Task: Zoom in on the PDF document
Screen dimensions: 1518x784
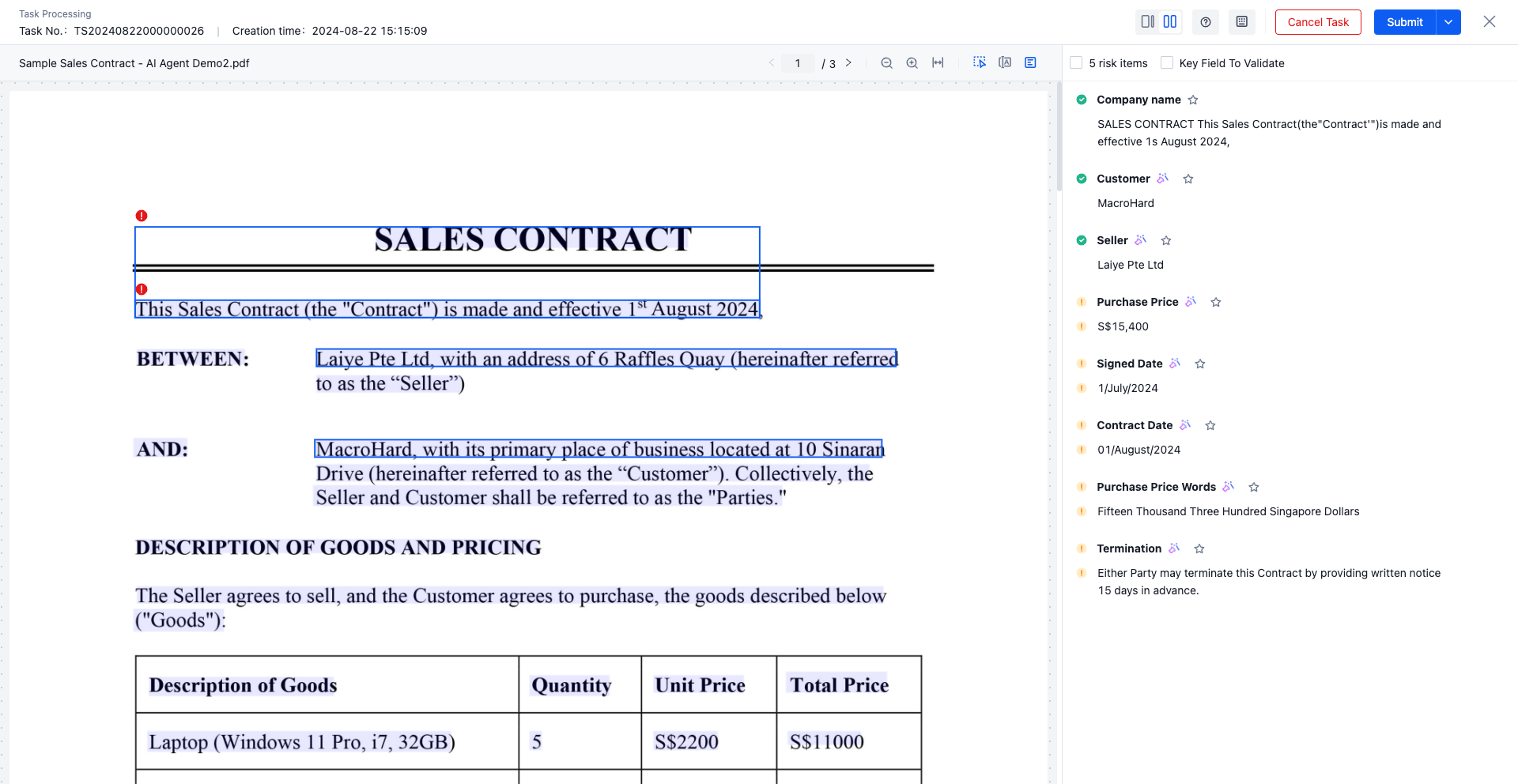Action: point(912,63)
